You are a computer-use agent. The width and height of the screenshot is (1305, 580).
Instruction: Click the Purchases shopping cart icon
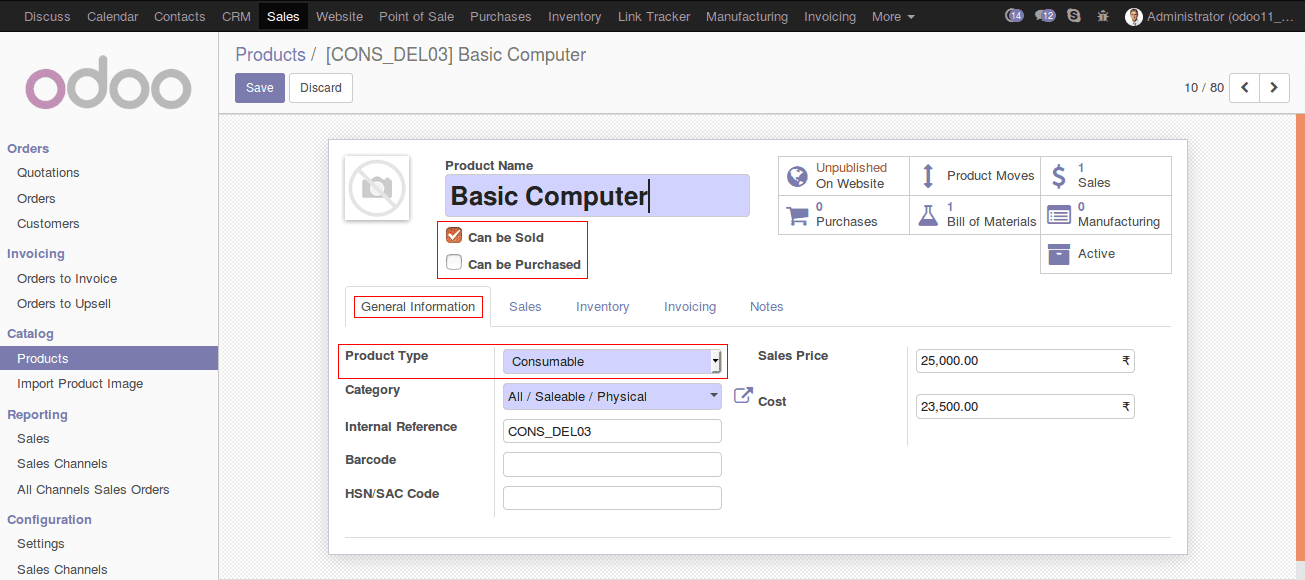pyautogui.click(x=797, y=215)
